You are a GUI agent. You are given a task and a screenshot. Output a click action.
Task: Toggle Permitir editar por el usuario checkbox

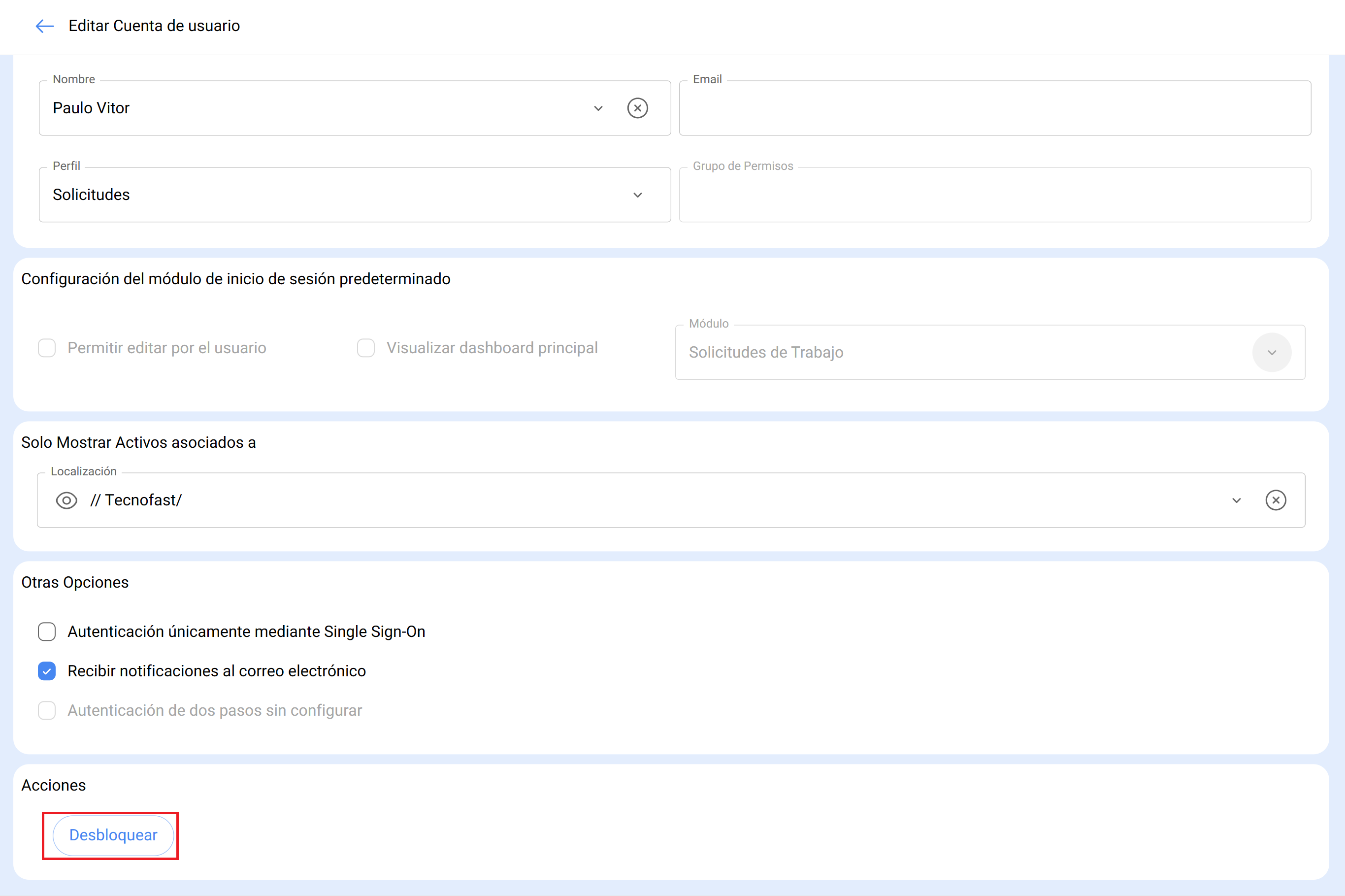coord(47,347)
